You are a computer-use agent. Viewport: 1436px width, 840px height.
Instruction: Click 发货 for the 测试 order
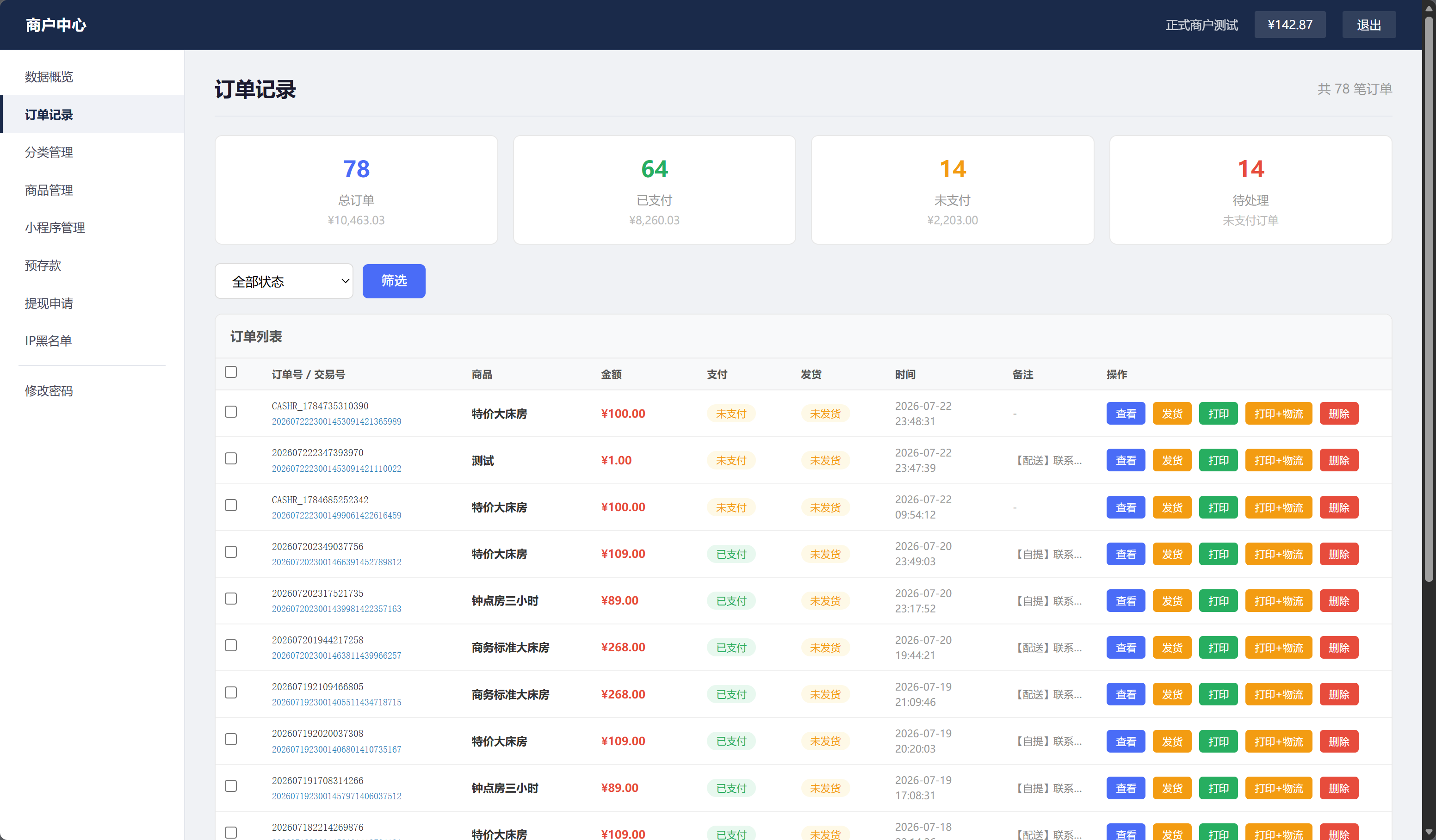click(x=1171, y=460)
